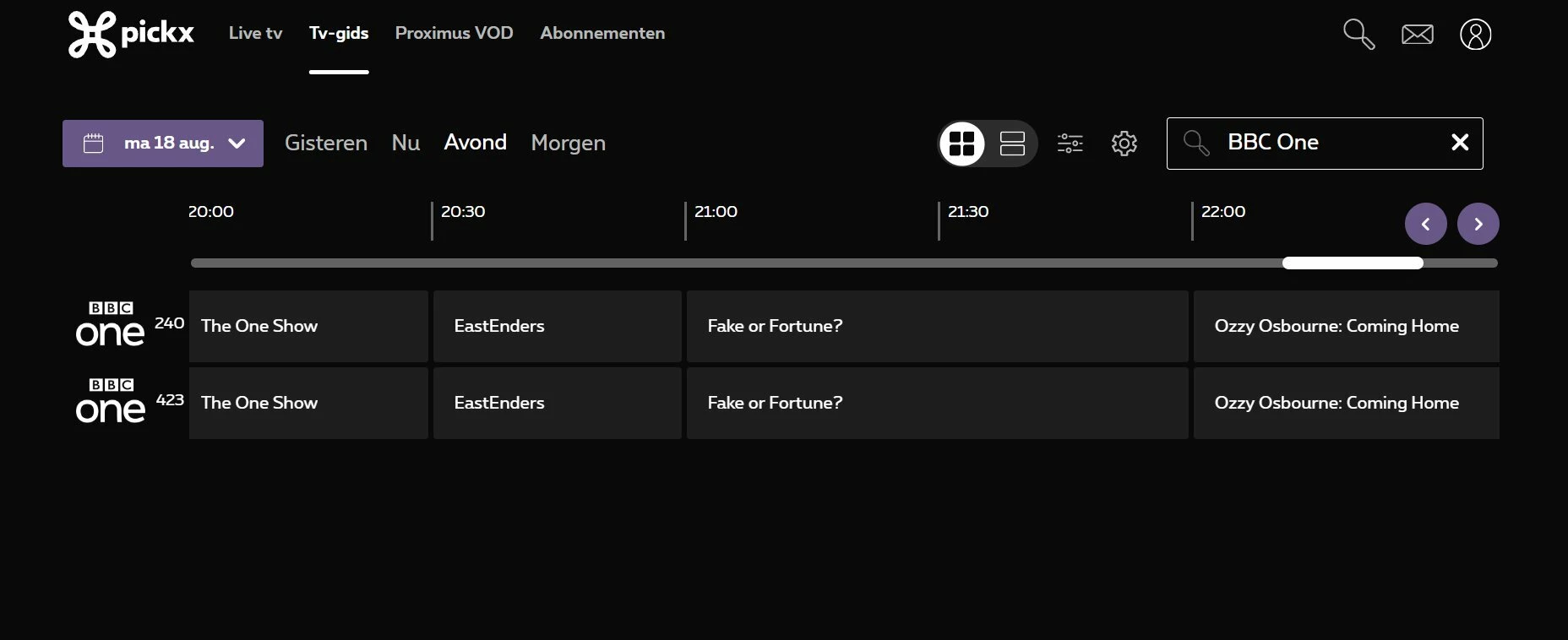Open Fake or Fortune? on channel 240

(938, 327)
